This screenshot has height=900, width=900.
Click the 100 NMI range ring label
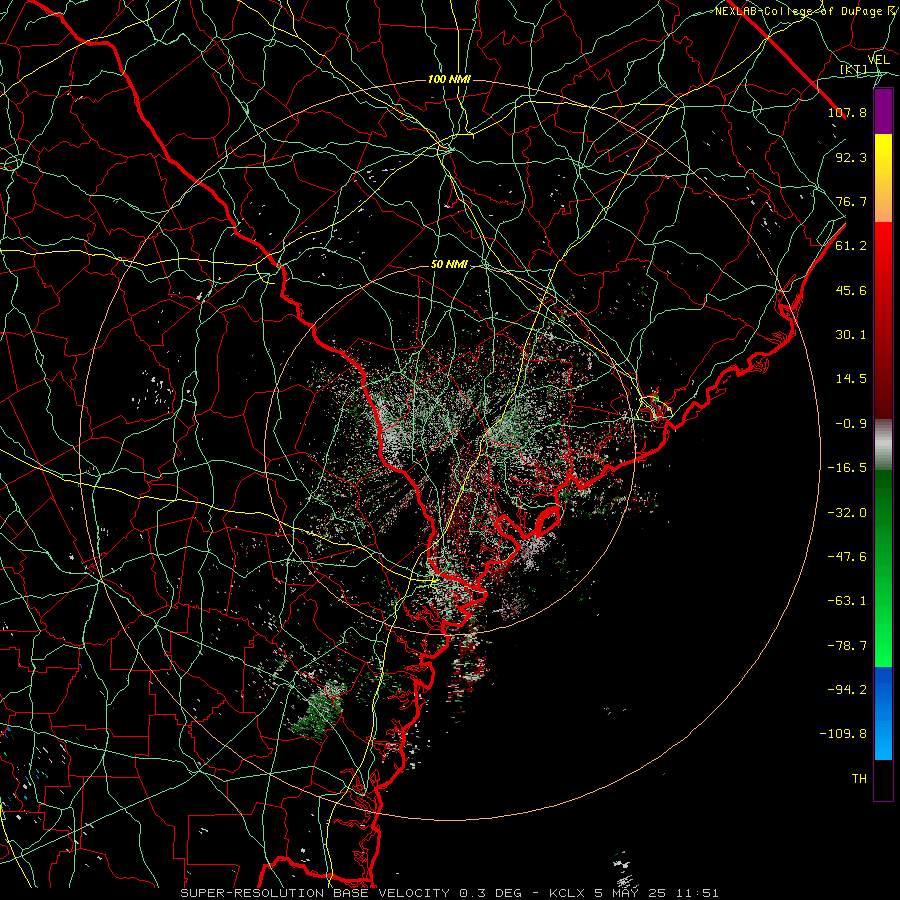[x=449, y=79]
